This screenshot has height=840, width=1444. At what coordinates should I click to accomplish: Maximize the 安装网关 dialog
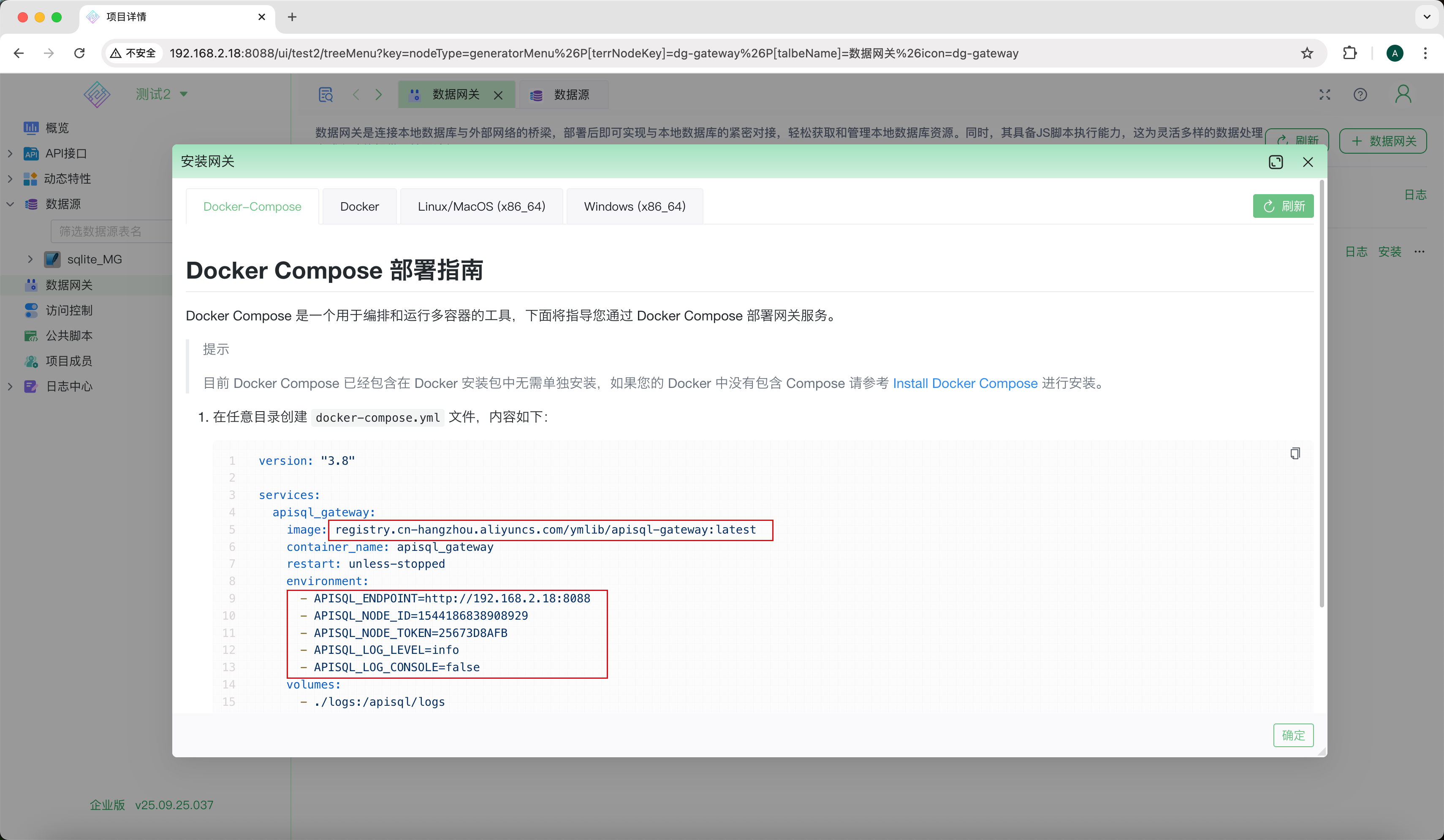tap(1275, 162)
